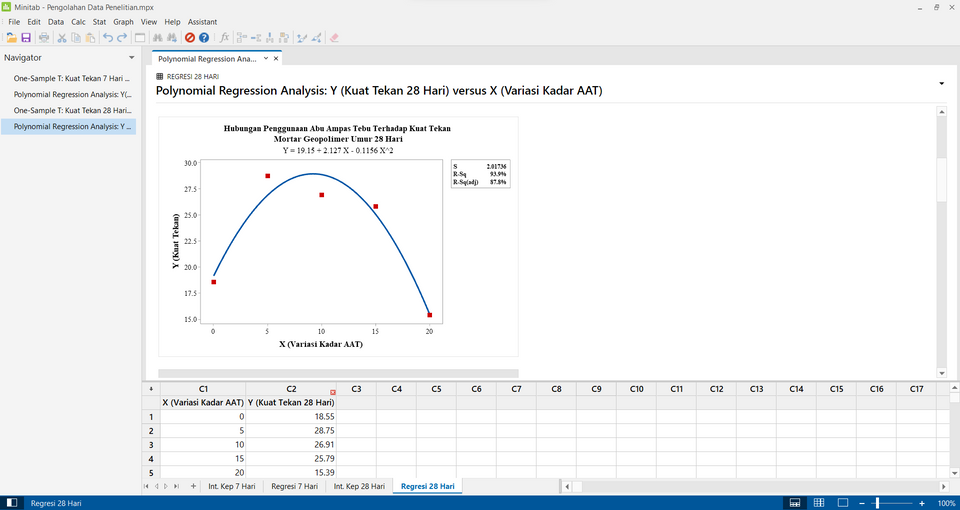Click the Paste clipboard icon
960x510 pixels.
coord(90,38)
